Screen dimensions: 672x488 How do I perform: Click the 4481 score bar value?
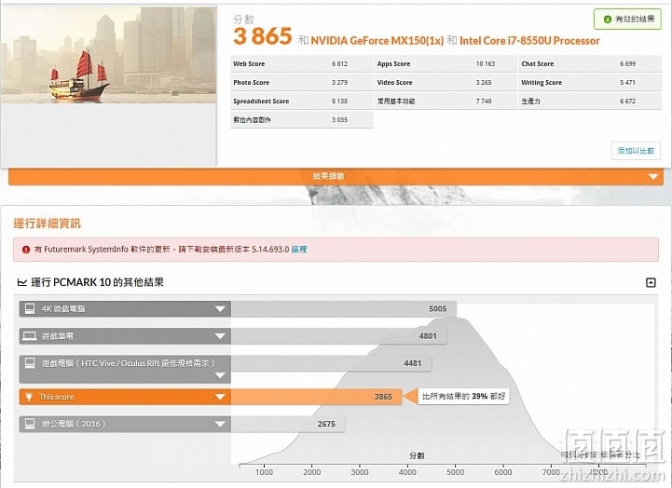[412, 363]
